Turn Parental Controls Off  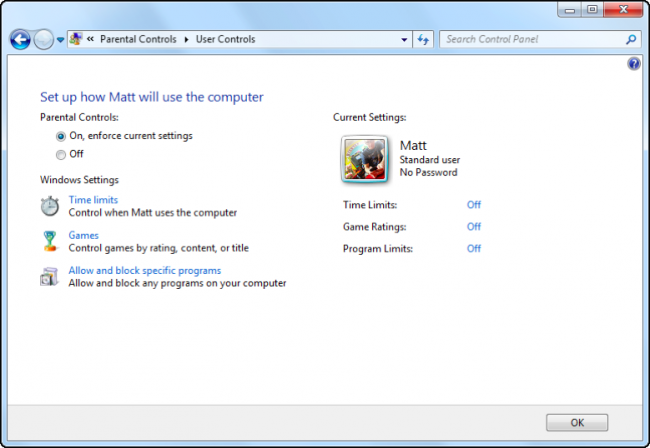coord(70,154)
